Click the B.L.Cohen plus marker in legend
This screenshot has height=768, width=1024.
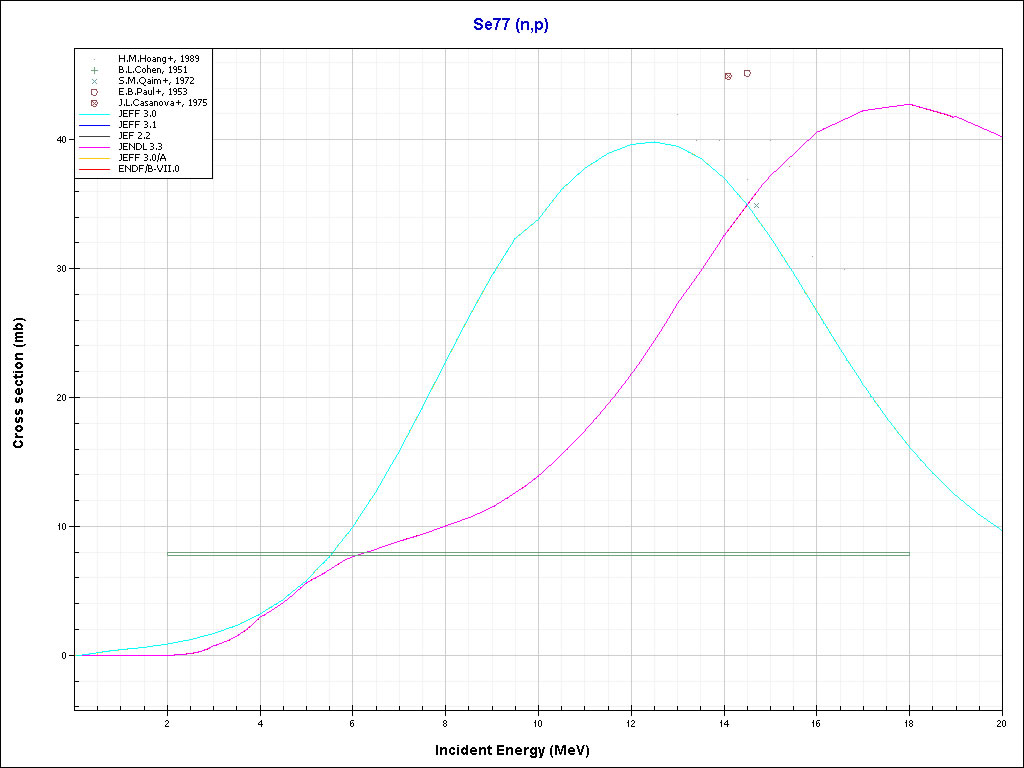[x=93, y=70]
